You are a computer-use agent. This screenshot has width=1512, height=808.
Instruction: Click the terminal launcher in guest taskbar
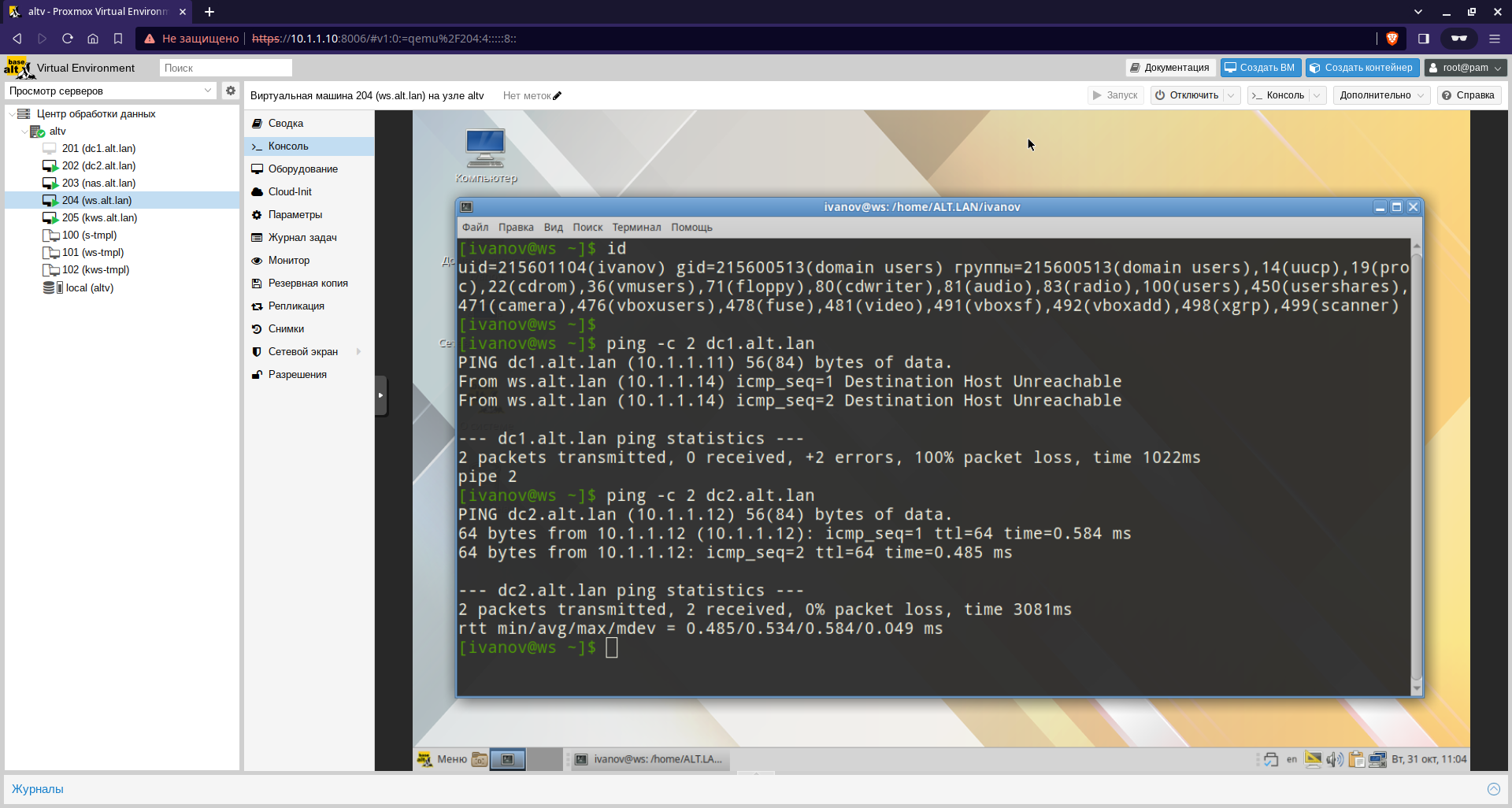(508, 759)
